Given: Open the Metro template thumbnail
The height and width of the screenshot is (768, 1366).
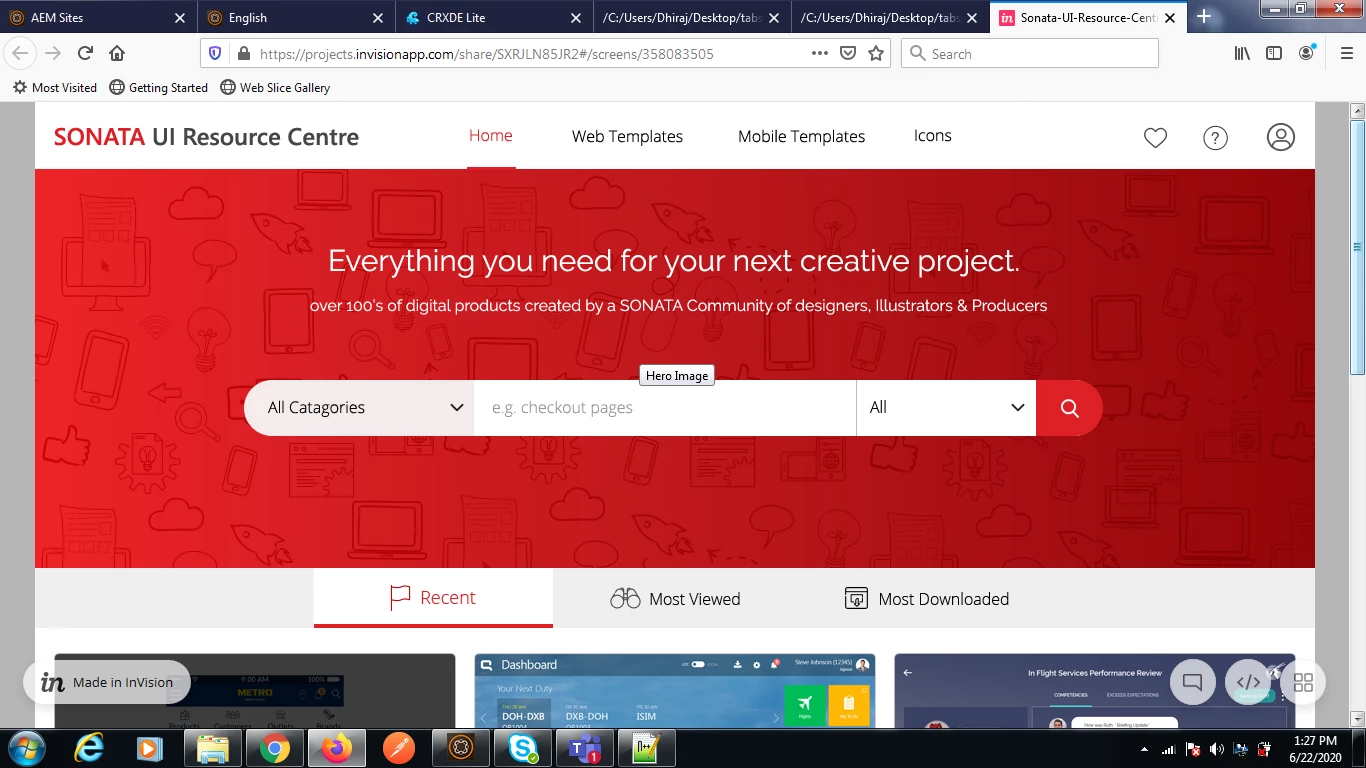Looking at the screenshot, I should click(255, 691).
